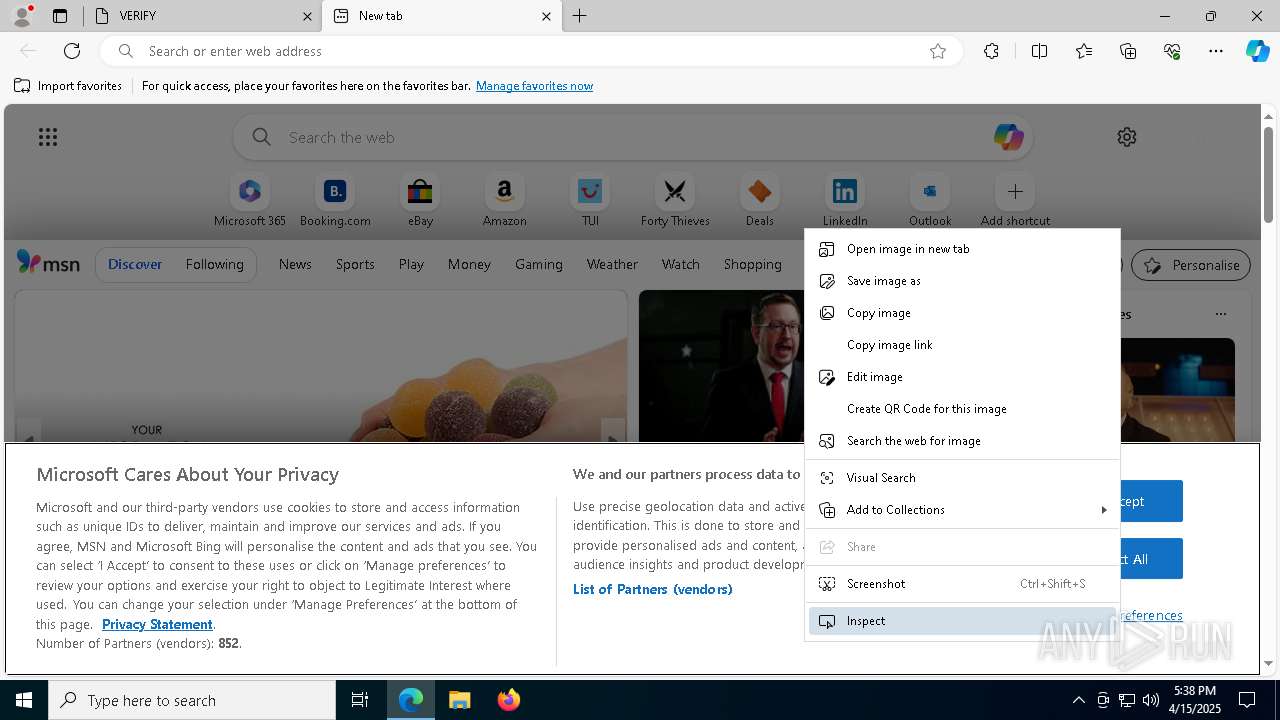This screenshot has height=720, width=1280.
Task: Open the Outlook shortcut tile
Action: 930,201
